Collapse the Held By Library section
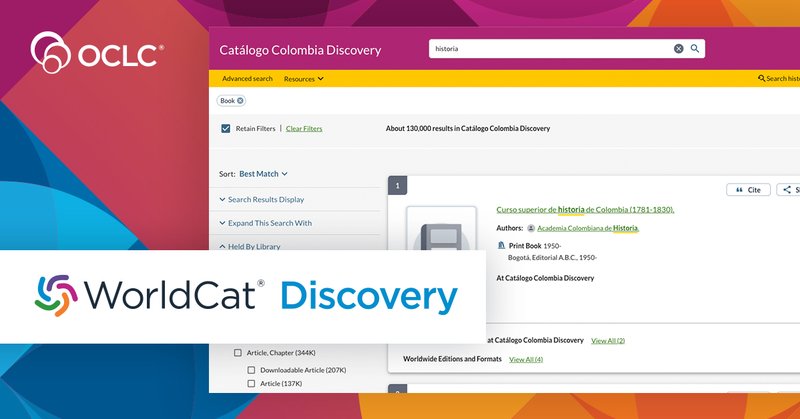The width and height of the screenshot is (800, 419). (x=250, y=247)
